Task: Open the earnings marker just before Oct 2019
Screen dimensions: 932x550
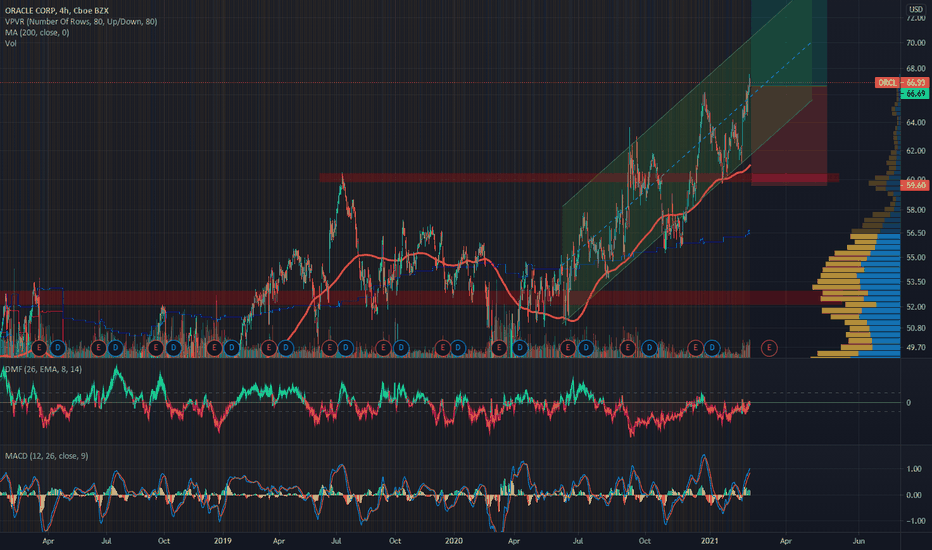Action: pos(383,348)
